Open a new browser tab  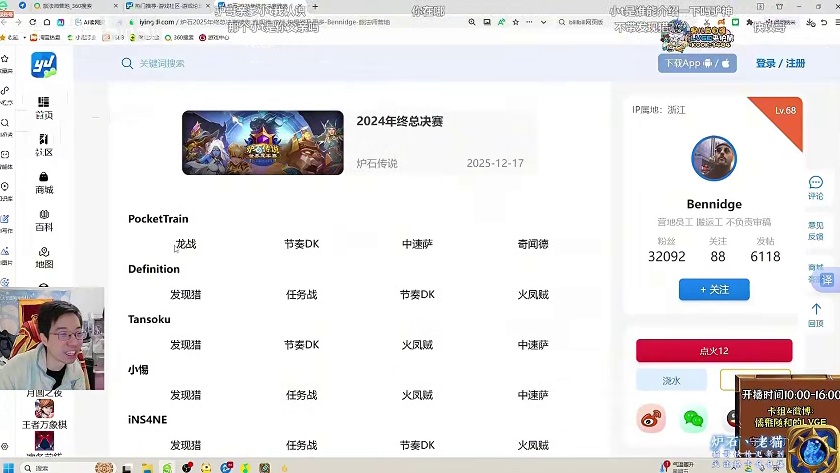[x=315, y=6]
